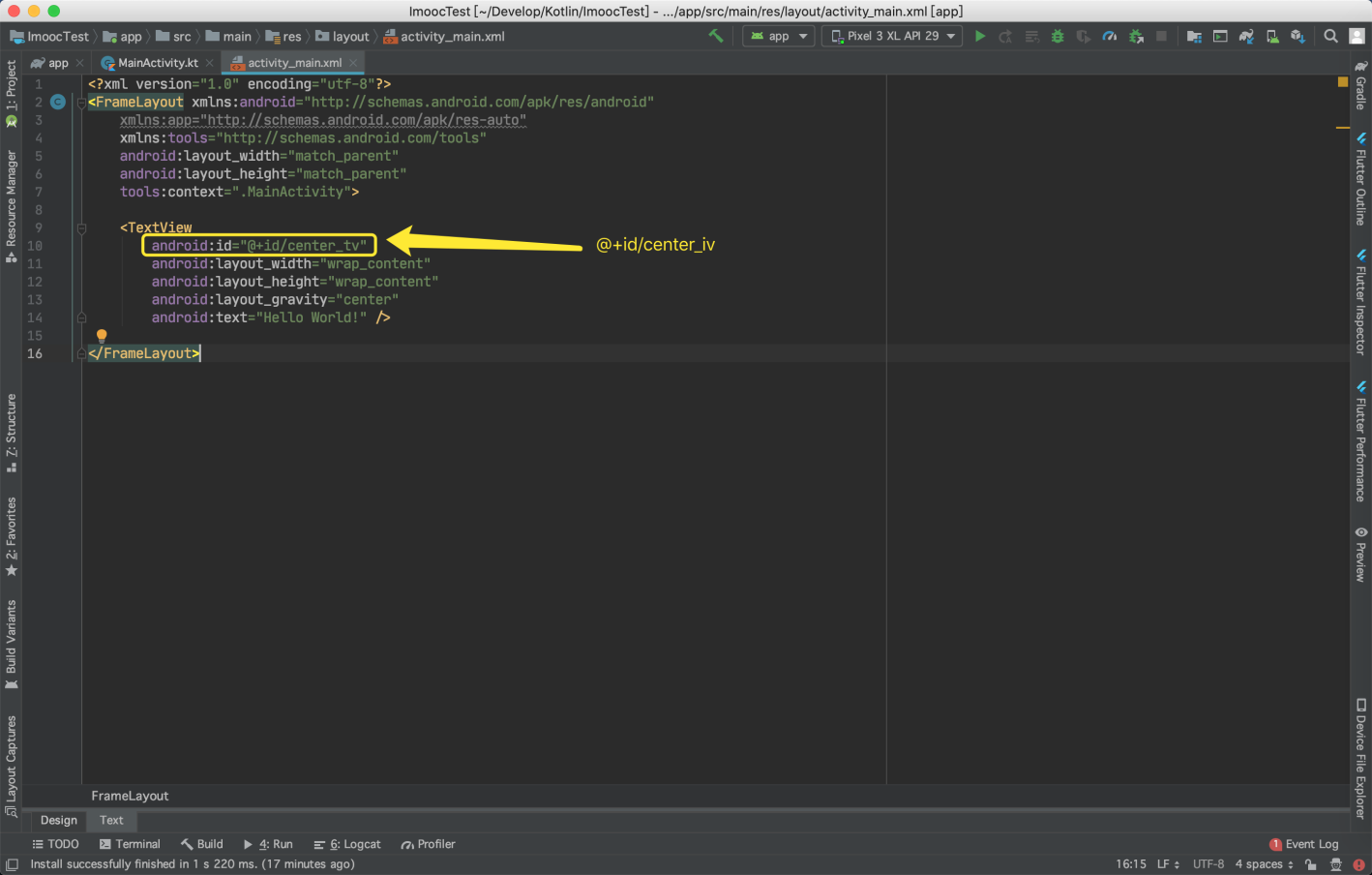Open the 1: Project tool window
1372x875 pixels.
coord(12,94)
